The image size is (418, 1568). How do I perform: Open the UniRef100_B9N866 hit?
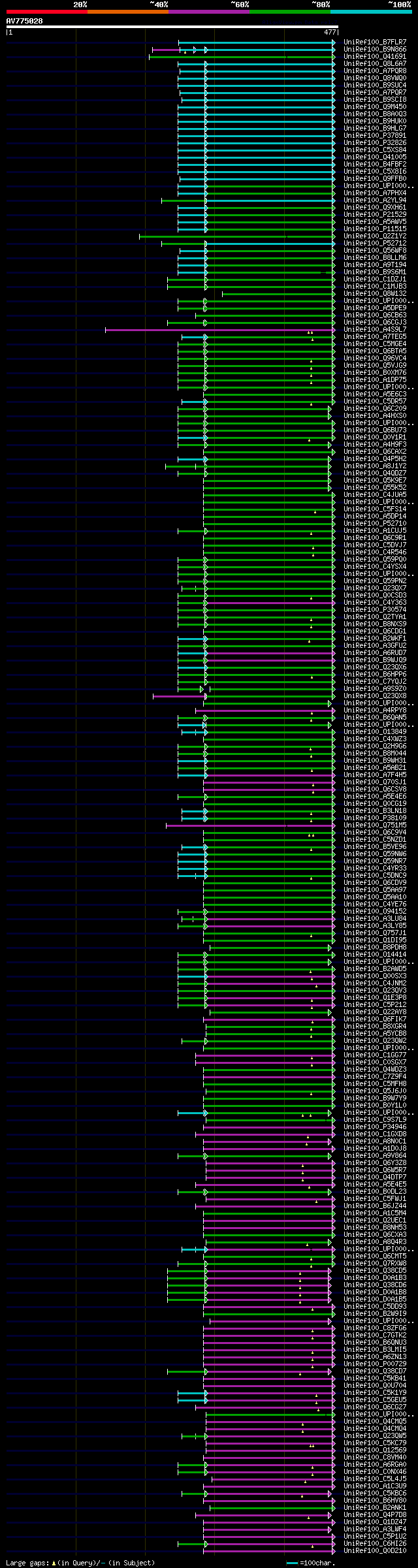[x=375, y=49]
